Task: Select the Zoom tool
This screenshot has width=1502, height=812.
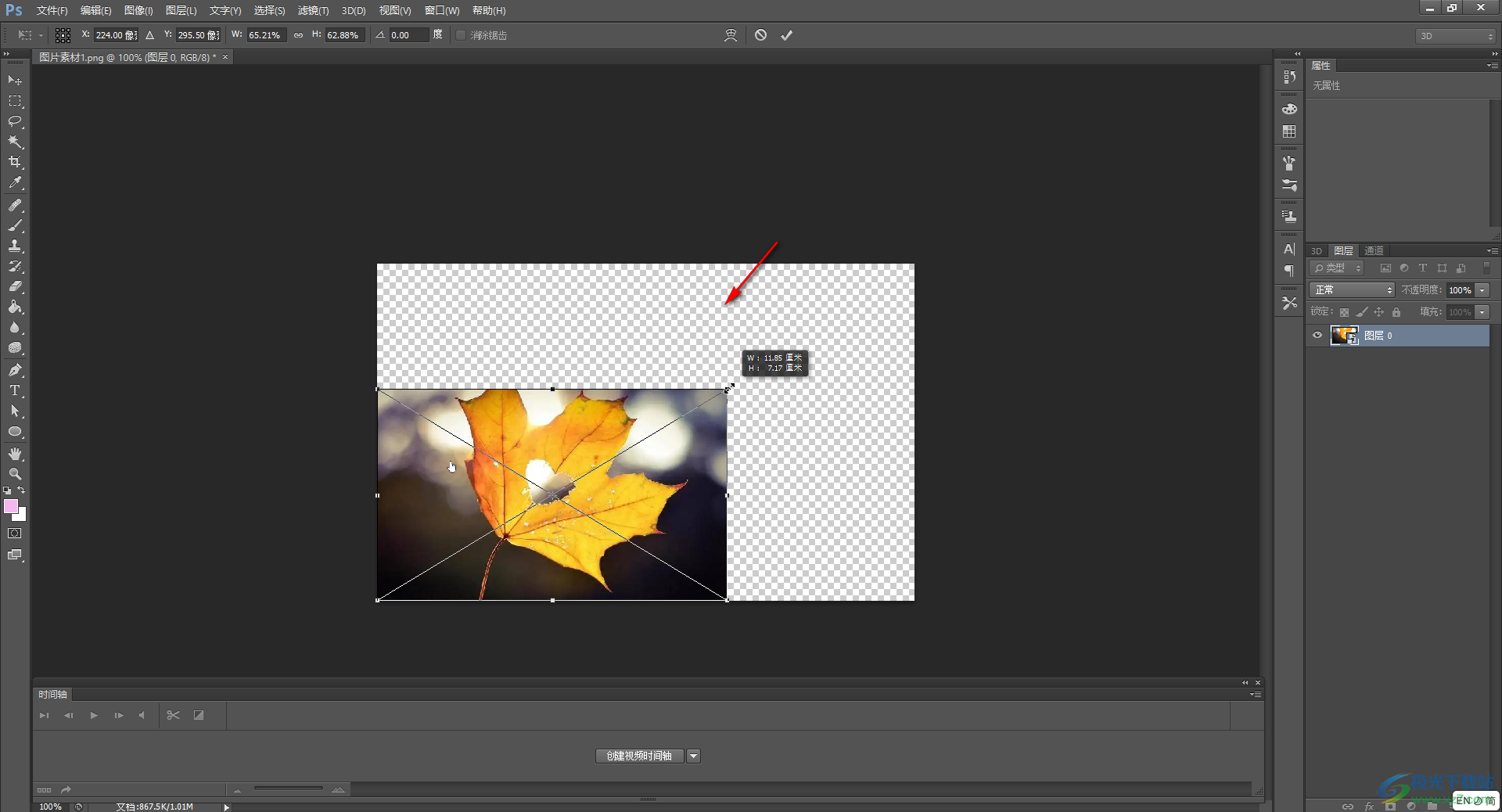Action: click(15, 474)
